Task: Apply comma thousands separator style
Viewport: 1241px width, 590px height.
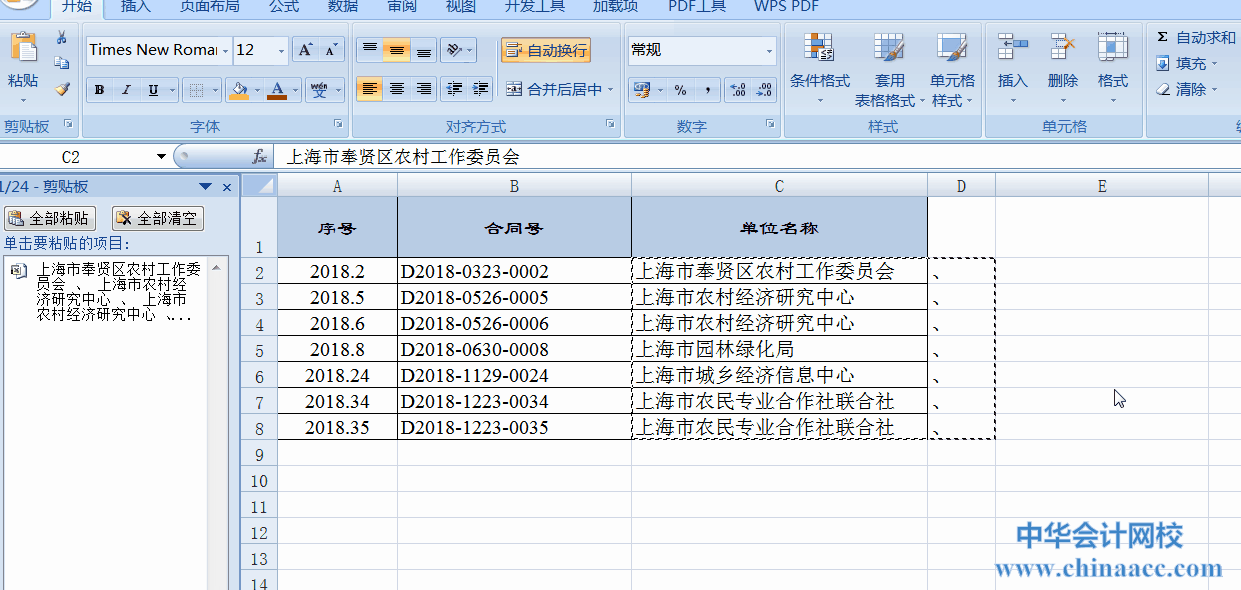Action: pos(708,90)
